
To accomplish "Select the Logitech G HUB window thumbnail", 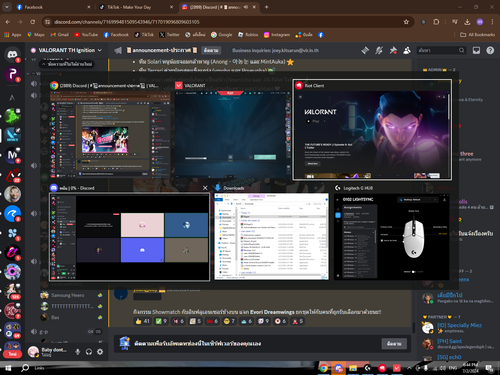I will [x=392, y=232].
